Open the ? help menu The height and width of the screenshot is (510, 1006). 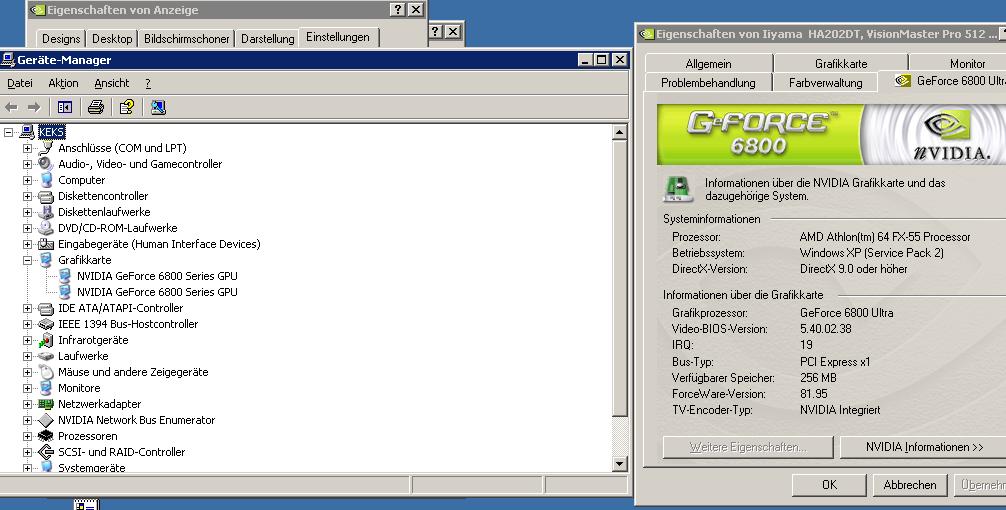148,83
